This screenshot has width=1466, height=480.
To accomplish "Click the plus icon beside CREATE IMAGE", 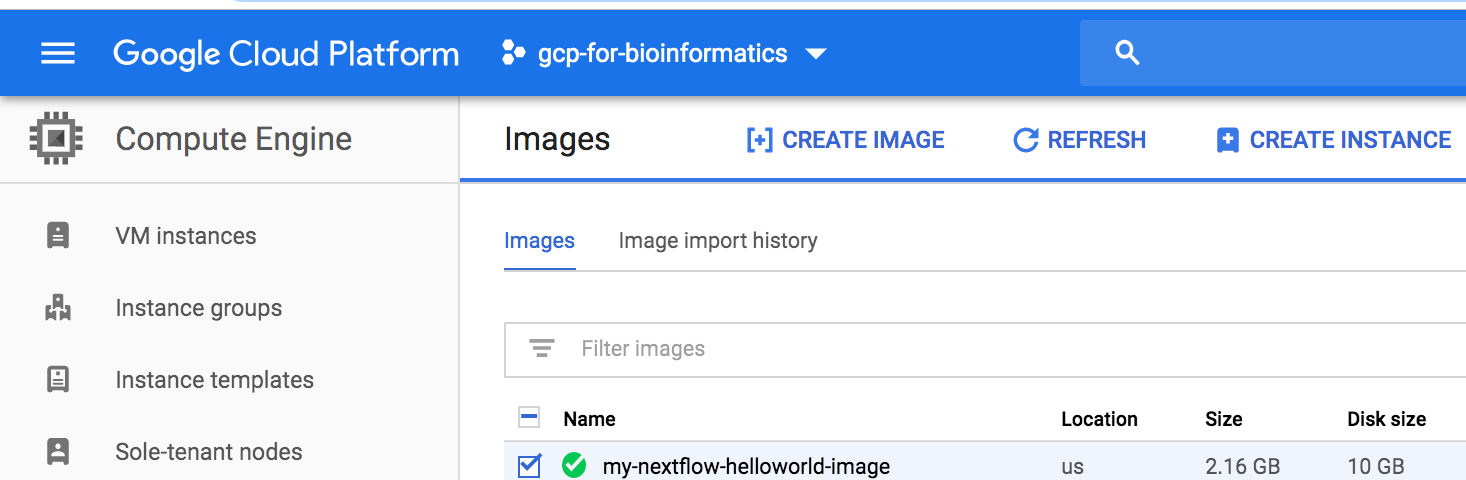I will click(759, 140).
